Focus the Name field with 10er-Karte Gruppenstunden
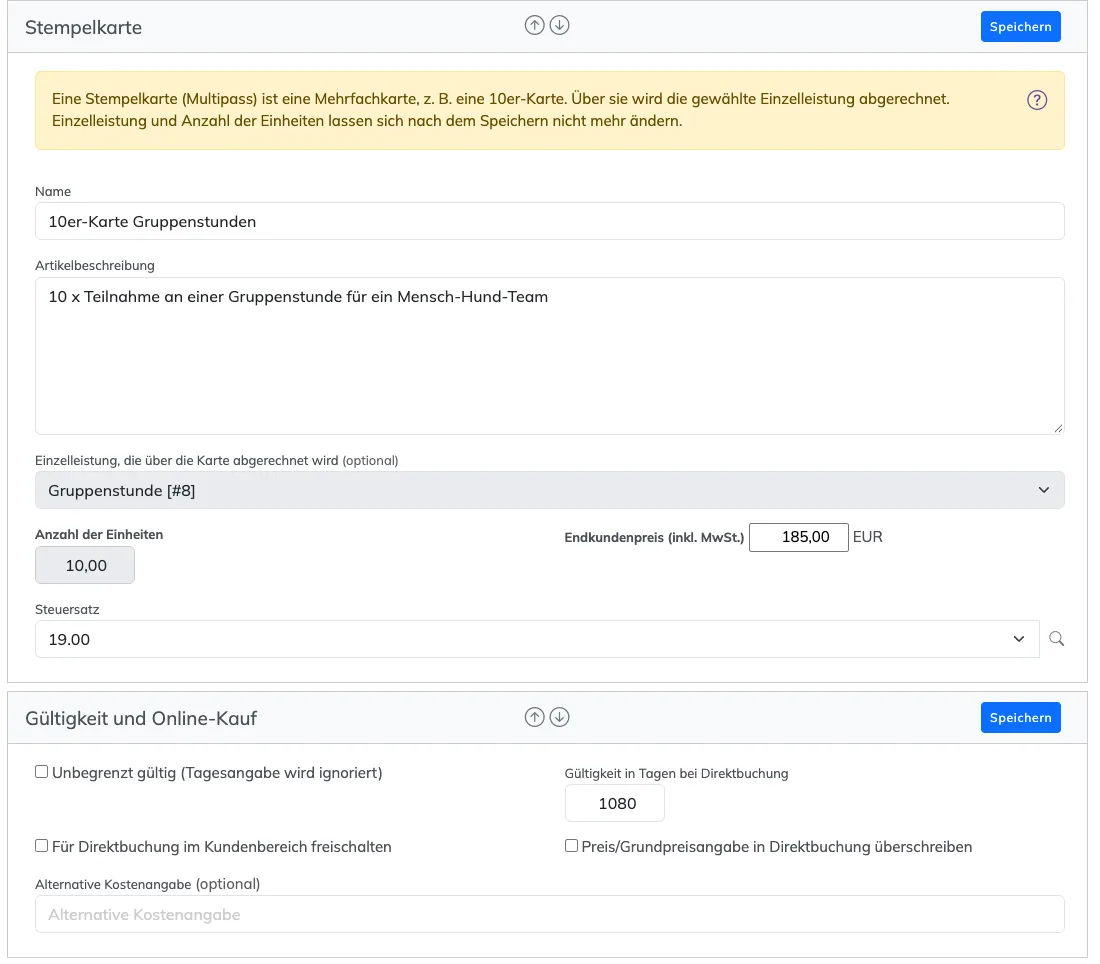The image size is (1100, 964). pos(549,222)
